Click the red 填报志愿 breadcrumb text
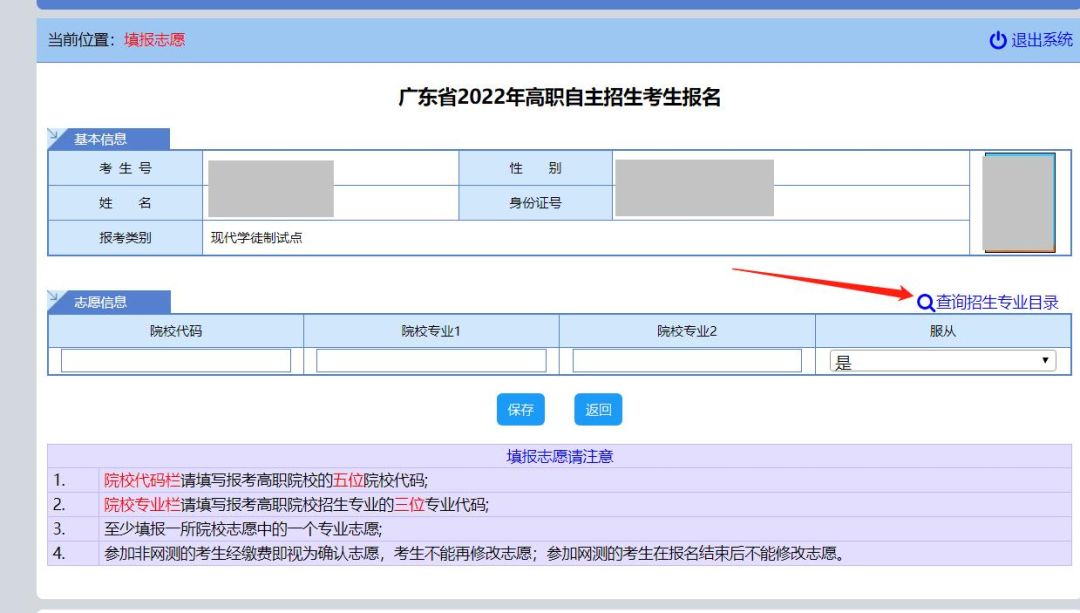 point(155,40)
